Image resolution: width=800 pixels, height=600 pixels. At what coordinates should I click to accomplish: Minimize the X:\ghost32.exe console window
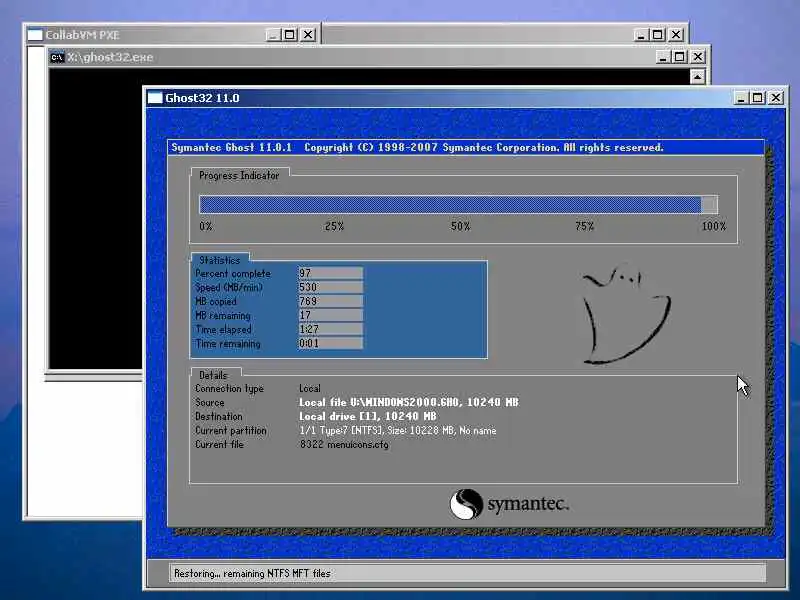click(x=662, y=57)
